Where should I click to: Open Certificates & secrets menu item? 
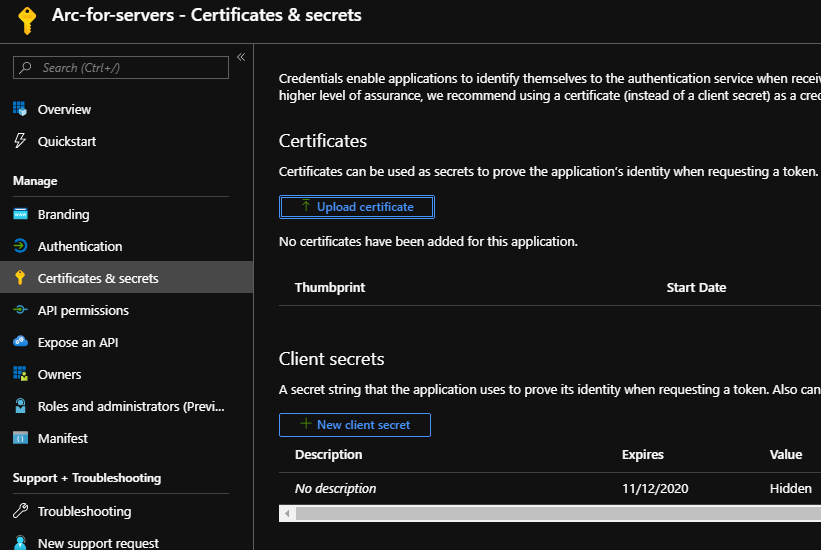tap(98, 278)
